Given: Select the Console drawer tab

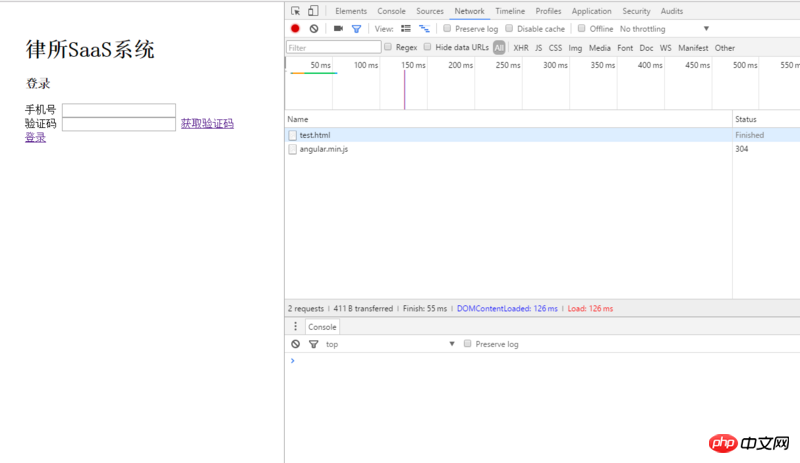Looking at the screenshot, I should pos(322,327).
